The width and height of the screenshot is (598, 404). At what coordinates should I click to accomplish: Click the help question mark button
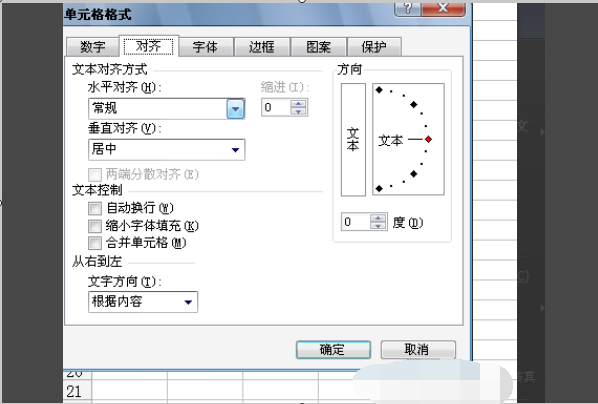(x=407, y=8)
